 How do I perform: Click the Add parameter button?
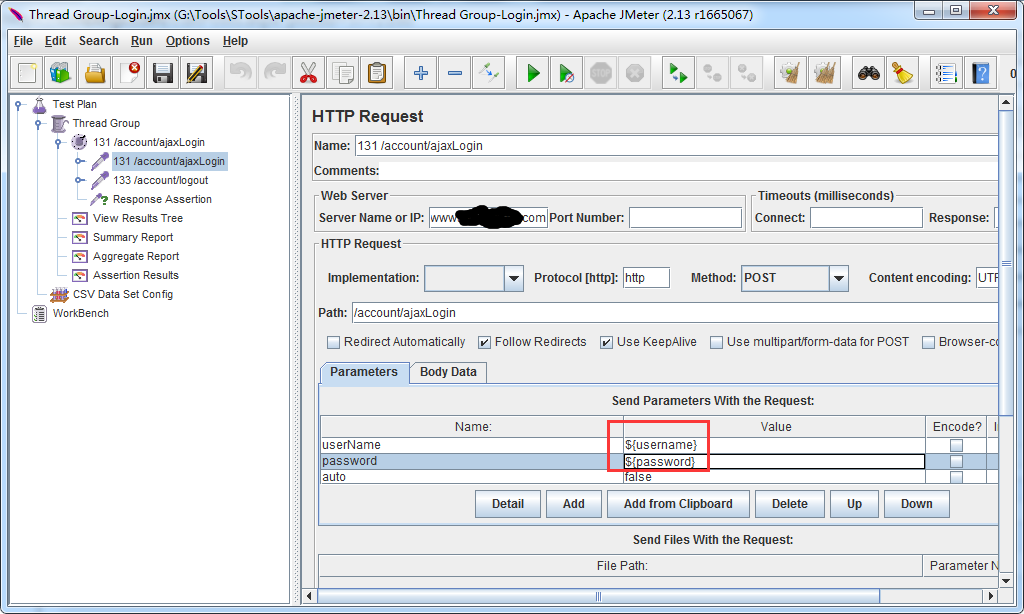pyautogui.click(x=573, y=504)
